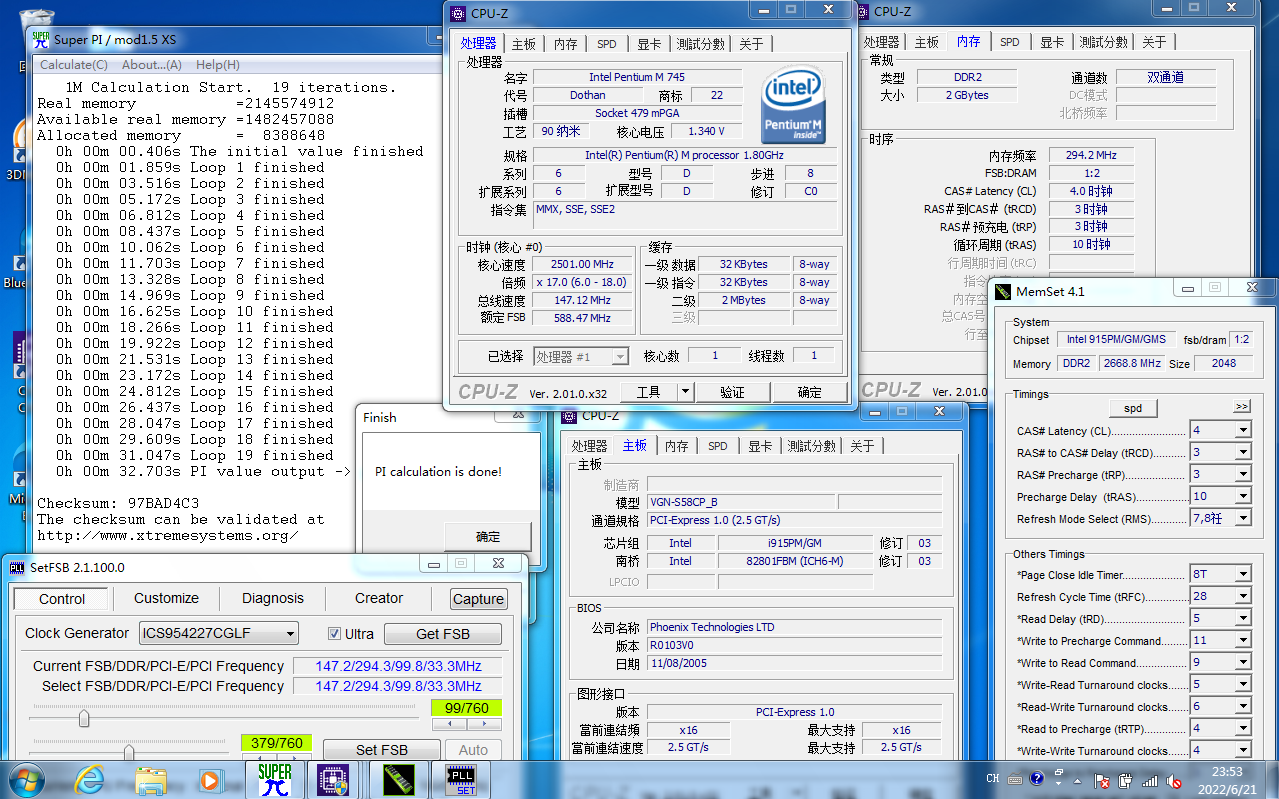This screenshot has width=1279, height=799.
Task: Open 主板 tab in front CPU-Z processor window
Action: 523,44
